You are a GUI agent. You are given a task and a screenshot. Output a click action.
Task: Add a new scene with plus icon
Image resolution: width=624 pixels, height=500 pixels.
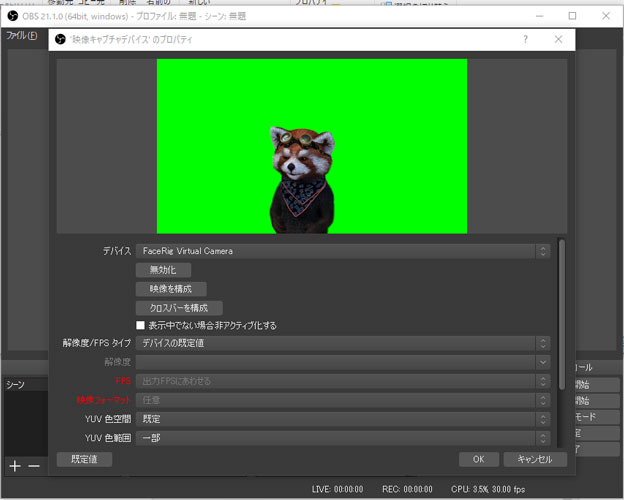tap(15, 466)
